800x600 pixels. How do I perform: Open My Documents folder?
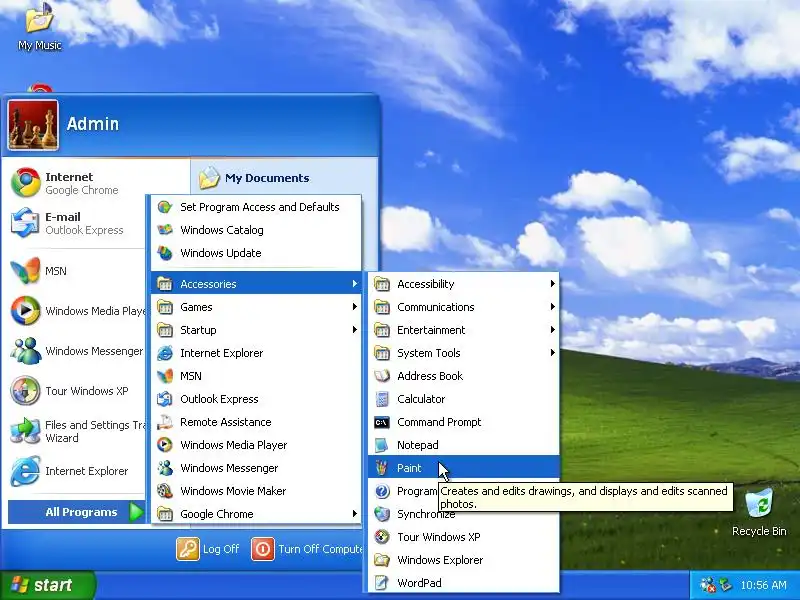click(x=254, y=178)
